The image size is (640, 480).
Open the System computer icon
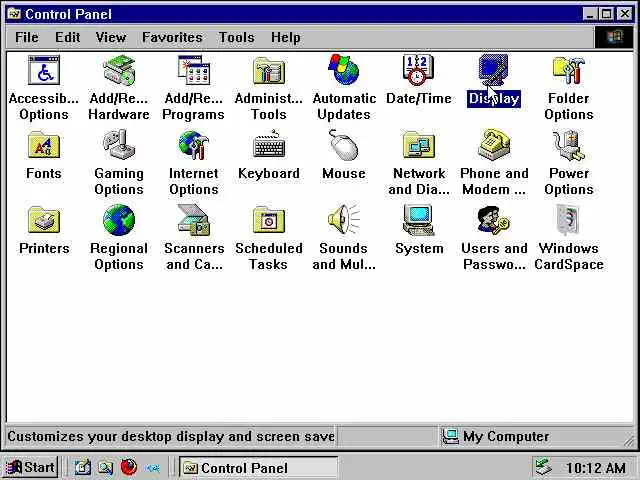418,220
